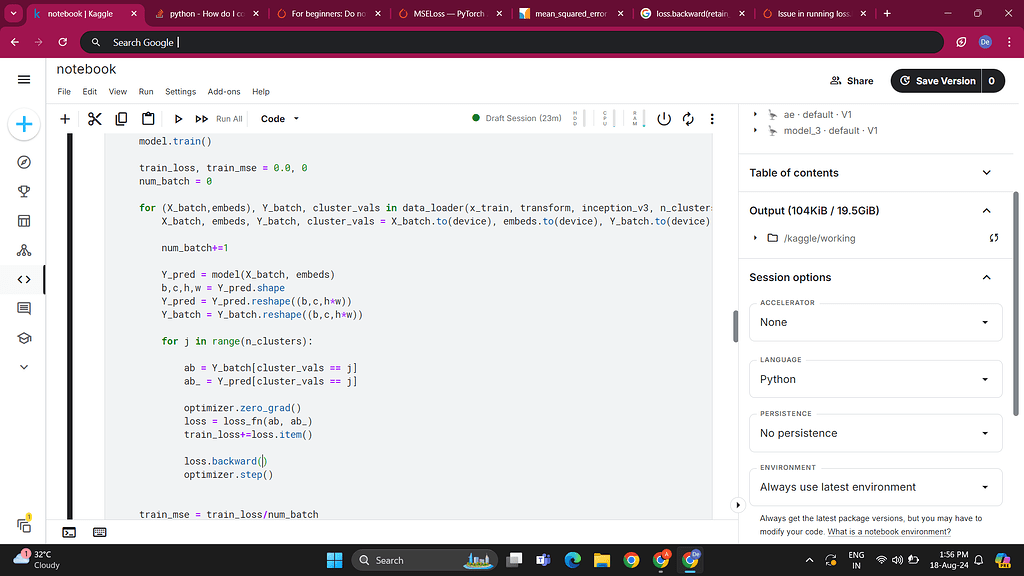Add a new cell with plus icon
Screen dimensions: 1024x576
coord(65,119)
